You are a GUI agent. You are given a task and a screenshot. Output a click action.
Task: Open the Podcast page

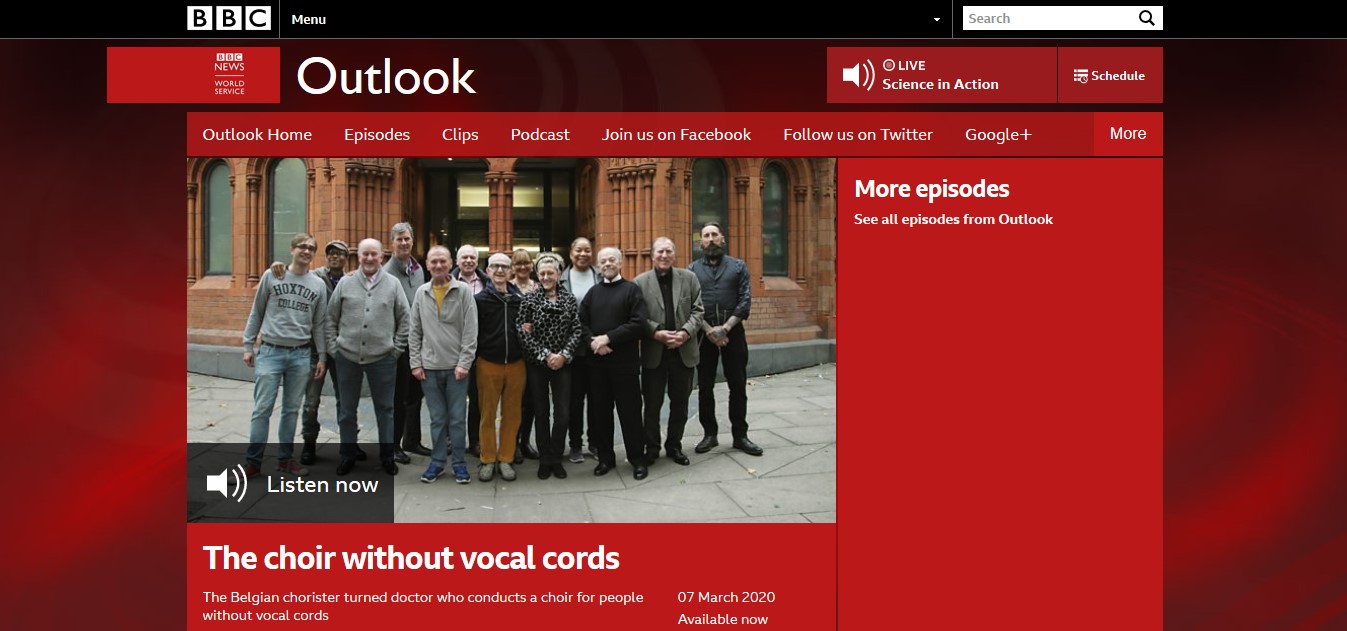point(540,134)
